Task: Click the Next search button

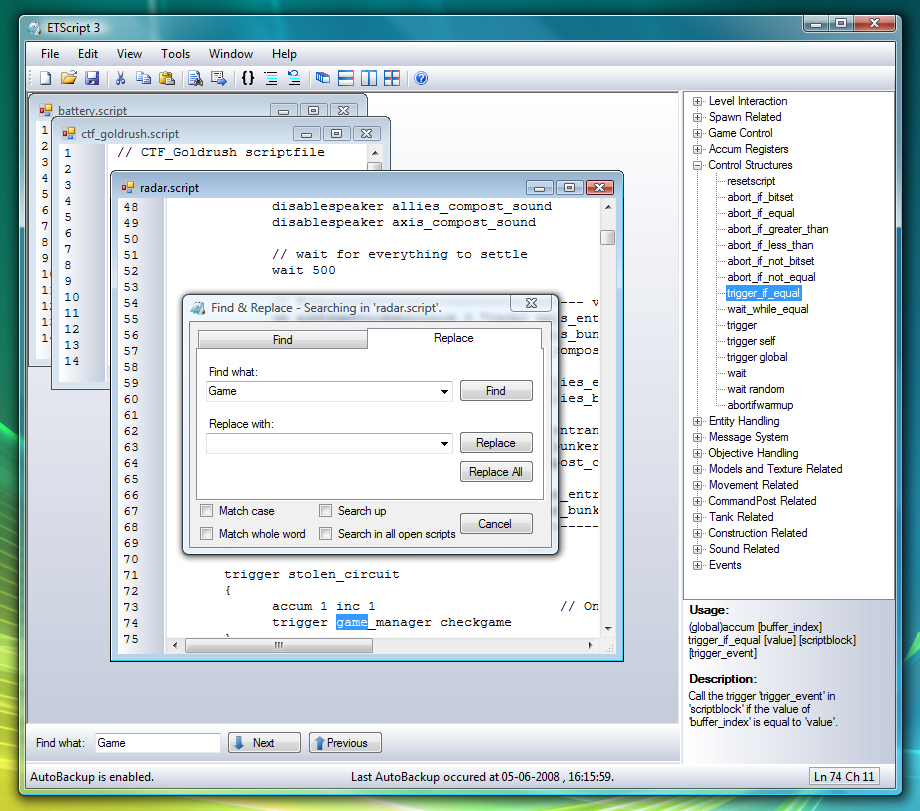Action: click(264, 742)
